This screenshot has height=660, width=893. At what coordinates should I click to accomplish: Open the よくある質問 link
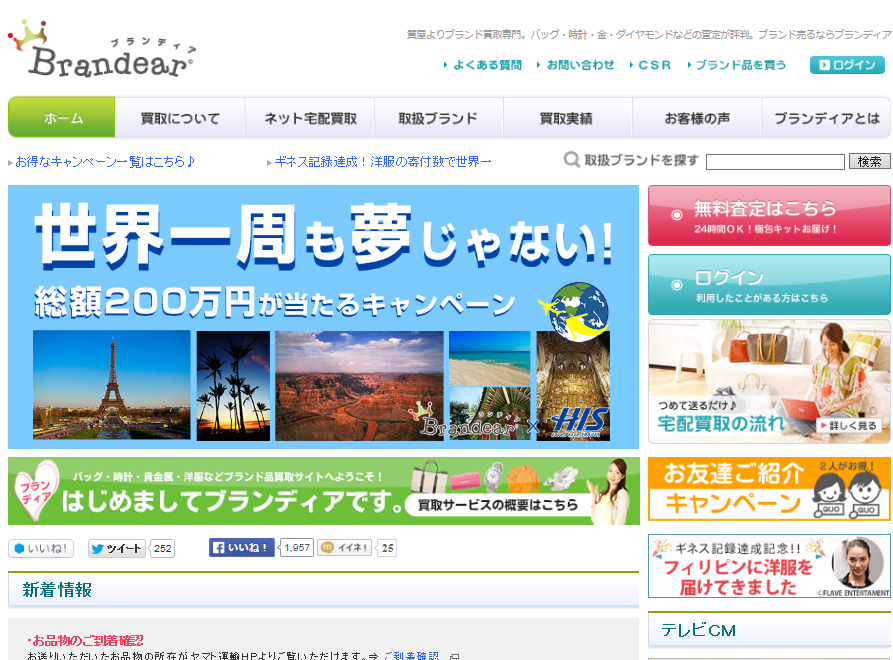click(486, 65)
